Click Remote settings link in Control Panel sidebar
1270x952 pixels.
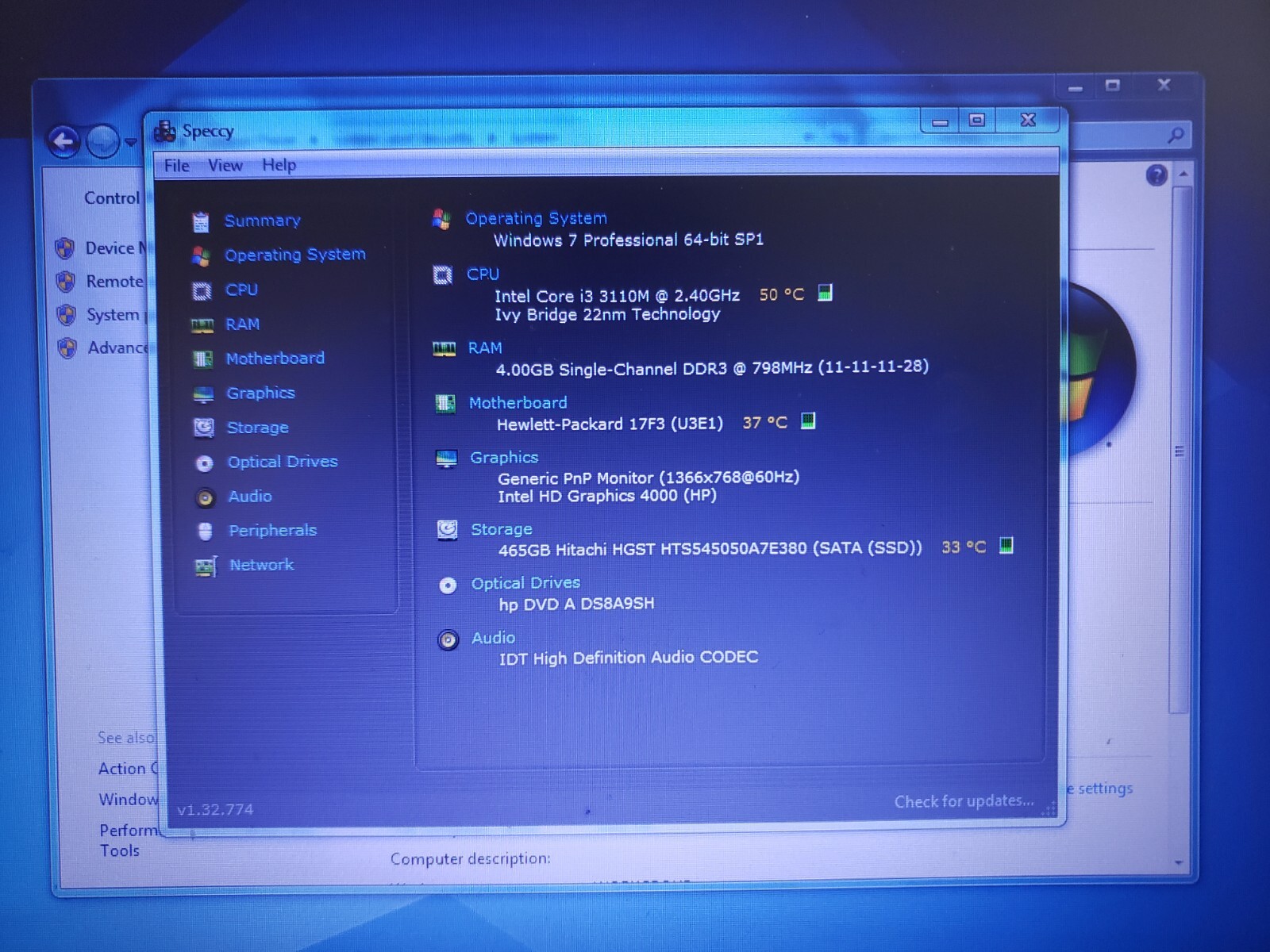coord(114,282)
